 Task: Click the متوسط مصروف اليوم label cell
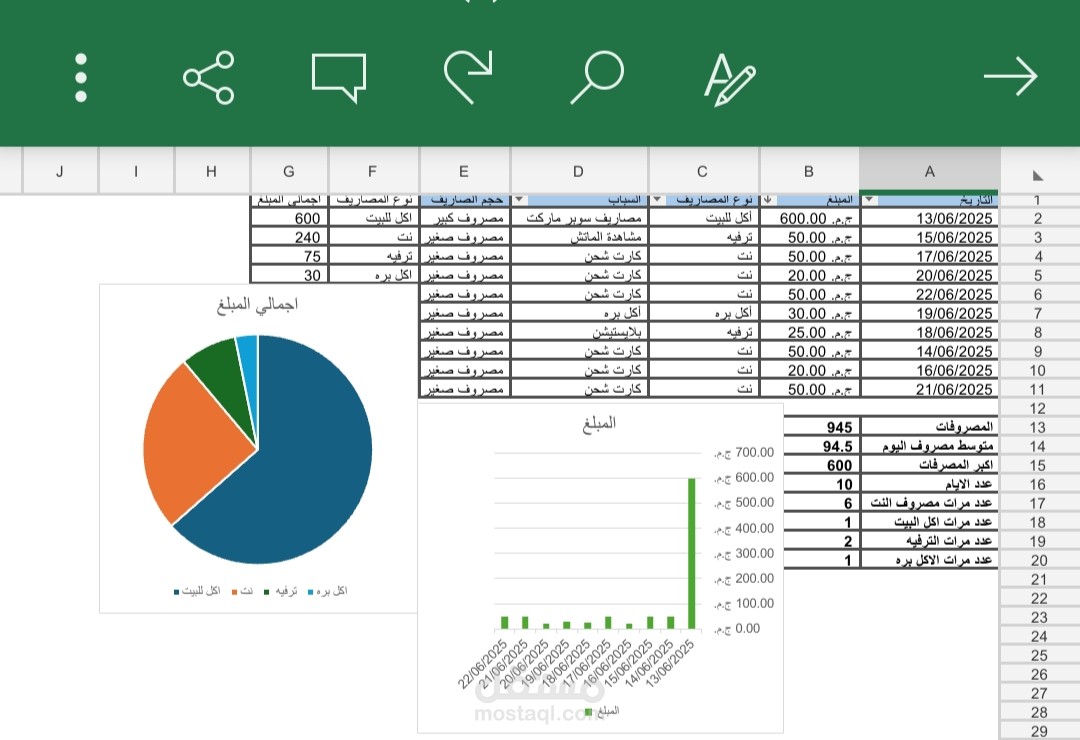(x=929, y=446)
